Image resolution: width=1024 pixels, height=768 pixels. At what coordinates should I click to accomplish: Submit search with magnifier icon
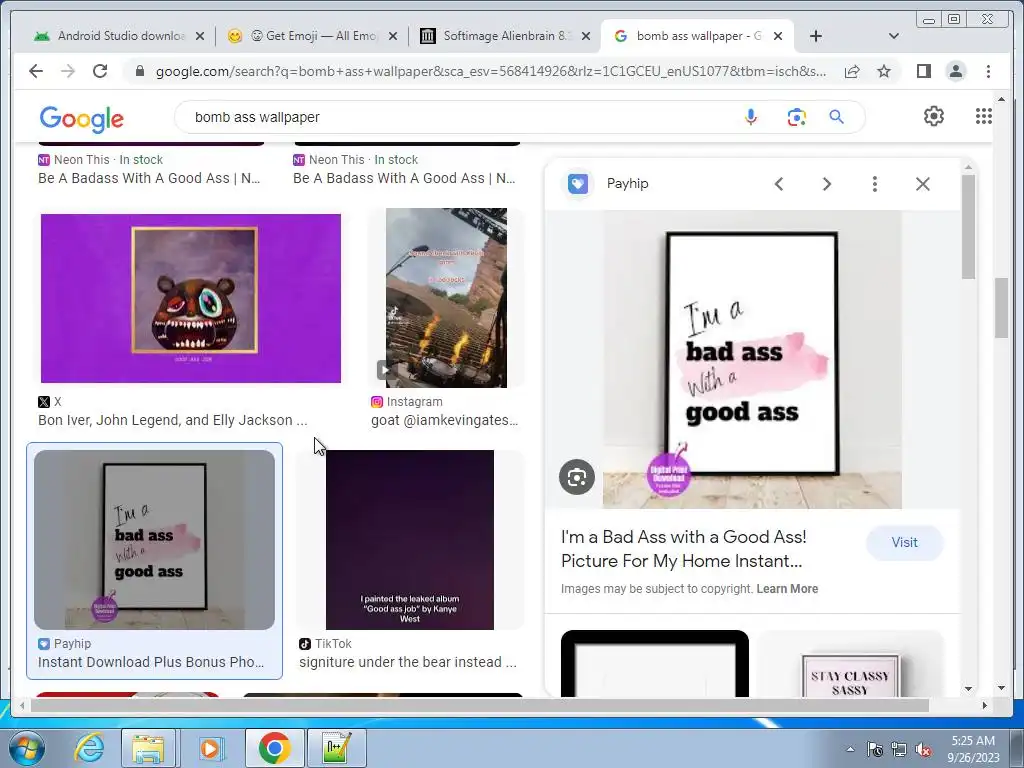[837, 117]
